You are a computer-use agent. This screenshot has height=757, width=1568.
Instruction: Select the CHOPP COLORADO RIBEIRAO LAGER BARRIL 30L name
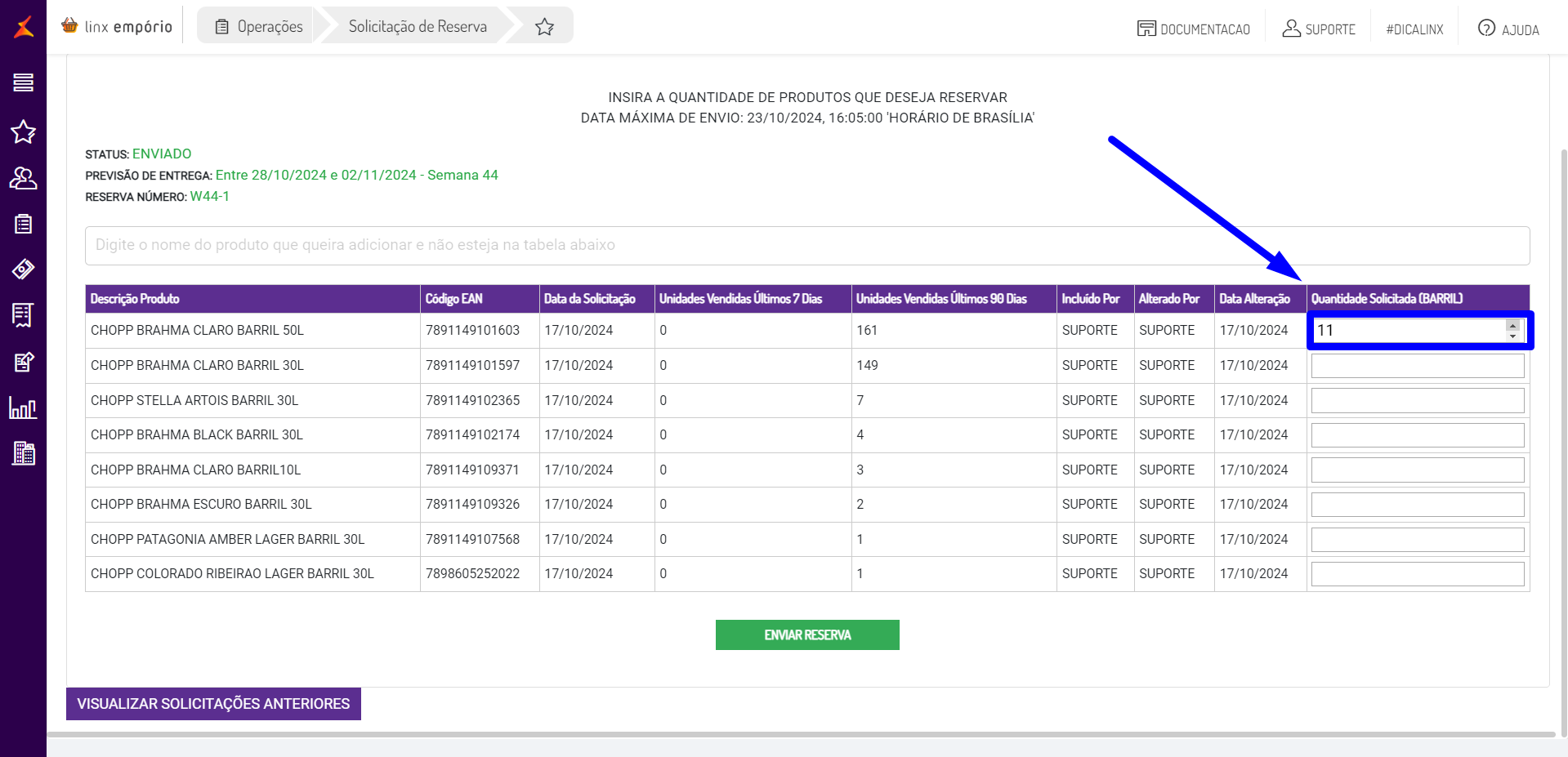click(232, 574)
